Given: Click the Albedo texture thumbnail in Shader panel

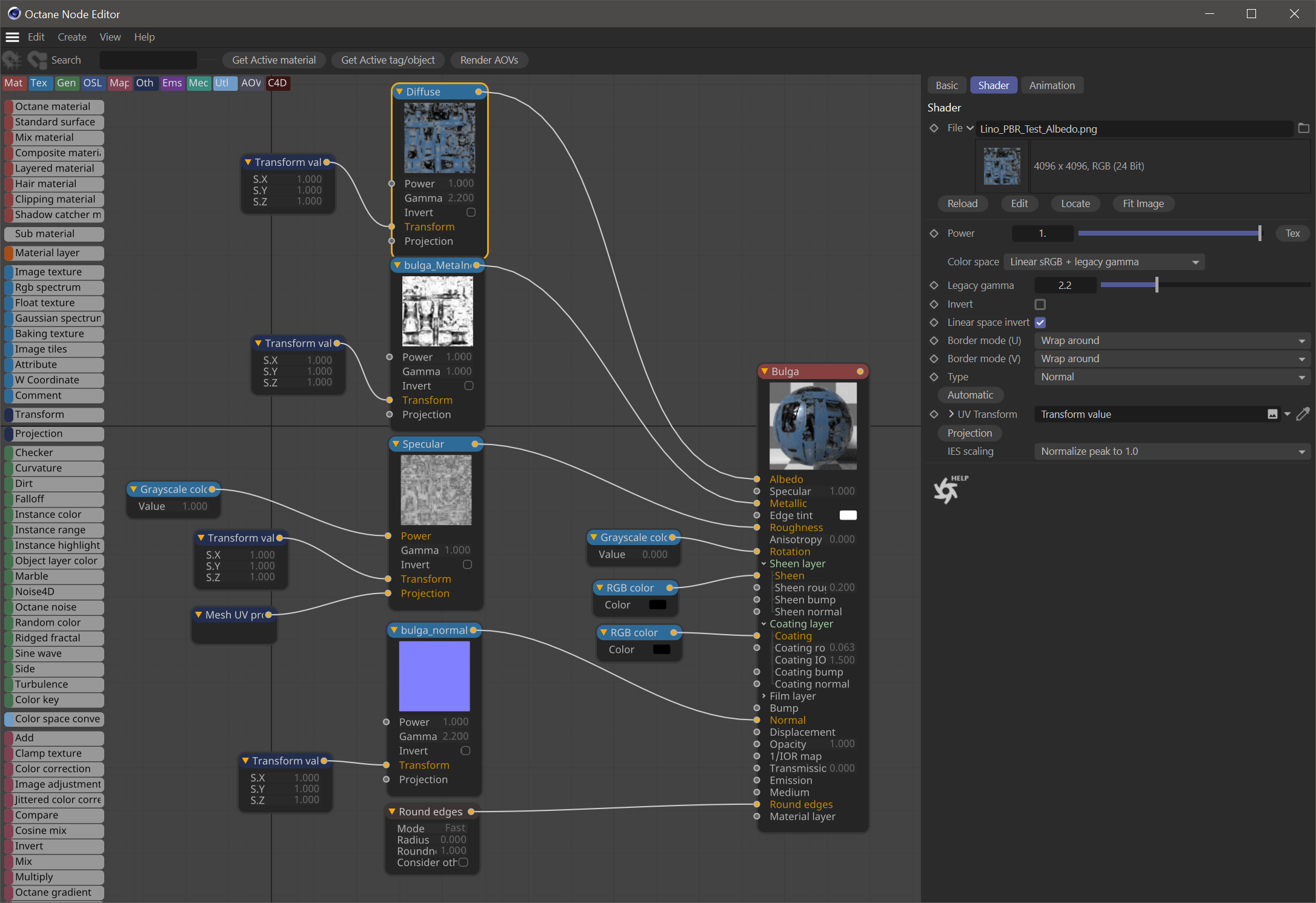Looking at the screenshot, I should (1002, 167).
